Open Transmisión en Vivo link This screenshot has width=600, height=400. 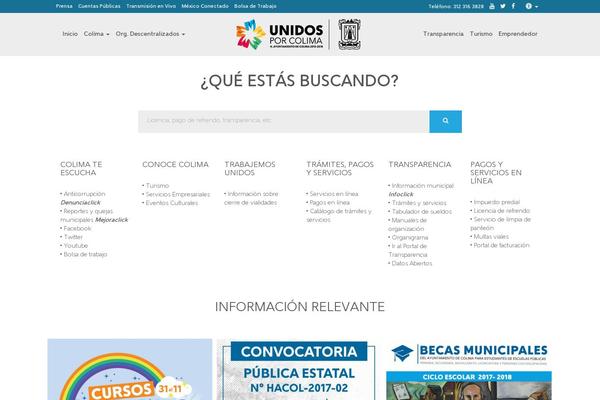coord(151,6)
